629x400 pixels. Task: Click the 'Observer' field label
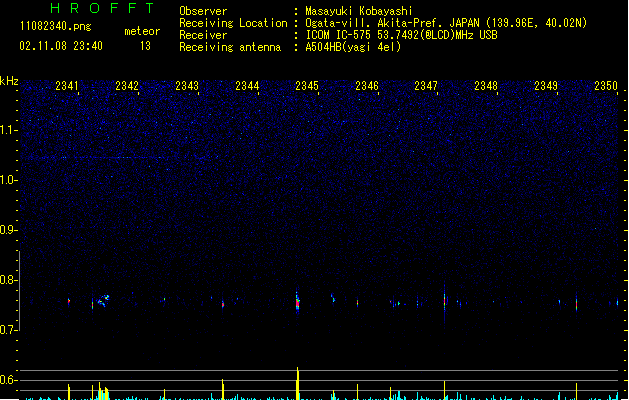click(203, 11)
